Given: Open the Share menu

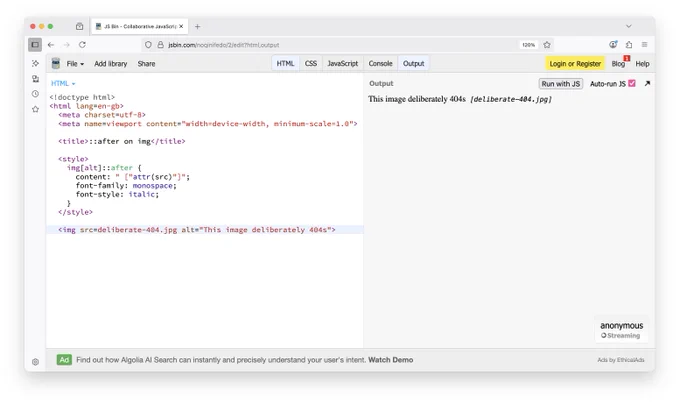Looking at the screenshot, I should tap(146, 64).
